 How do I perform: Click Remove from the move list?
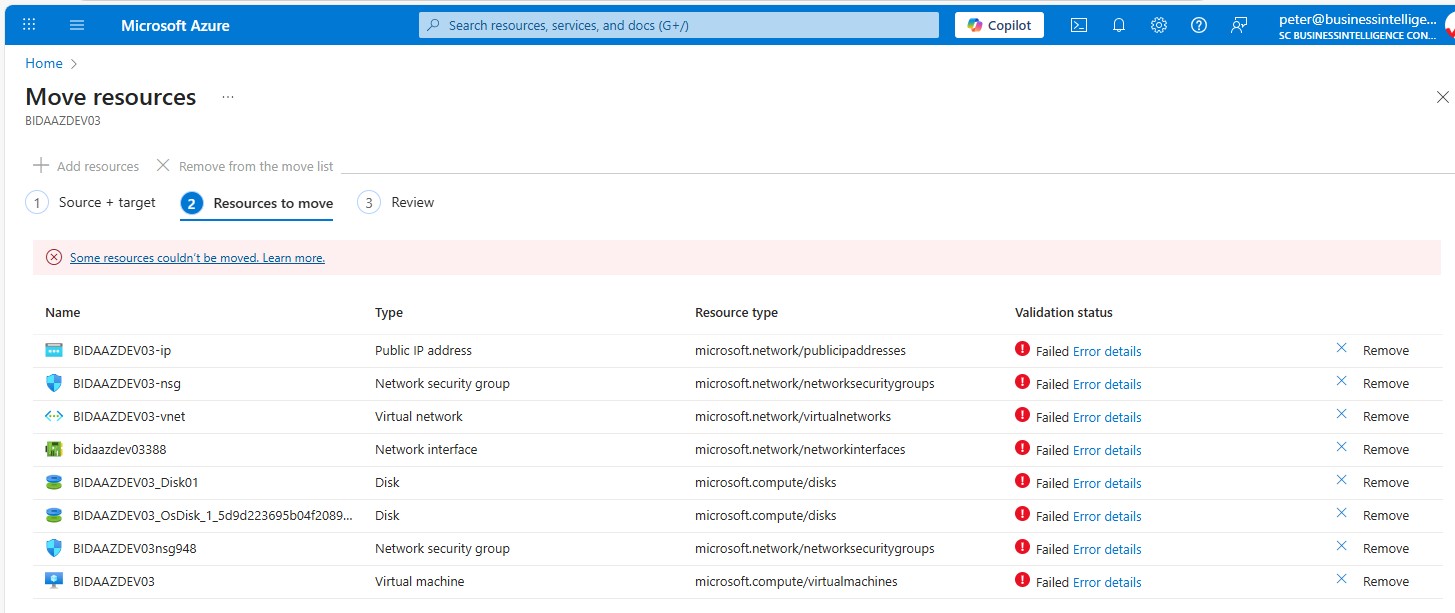coord(244,166)
